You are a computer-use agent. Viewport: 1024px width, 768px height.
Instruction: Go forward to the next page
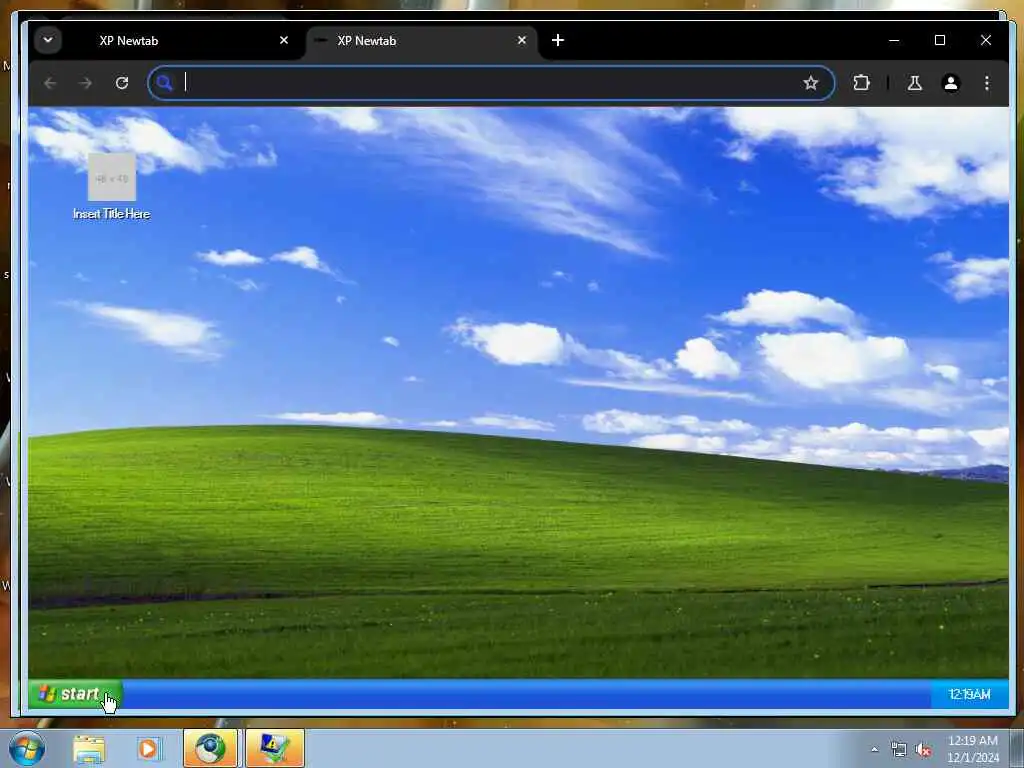click(86, 83)
